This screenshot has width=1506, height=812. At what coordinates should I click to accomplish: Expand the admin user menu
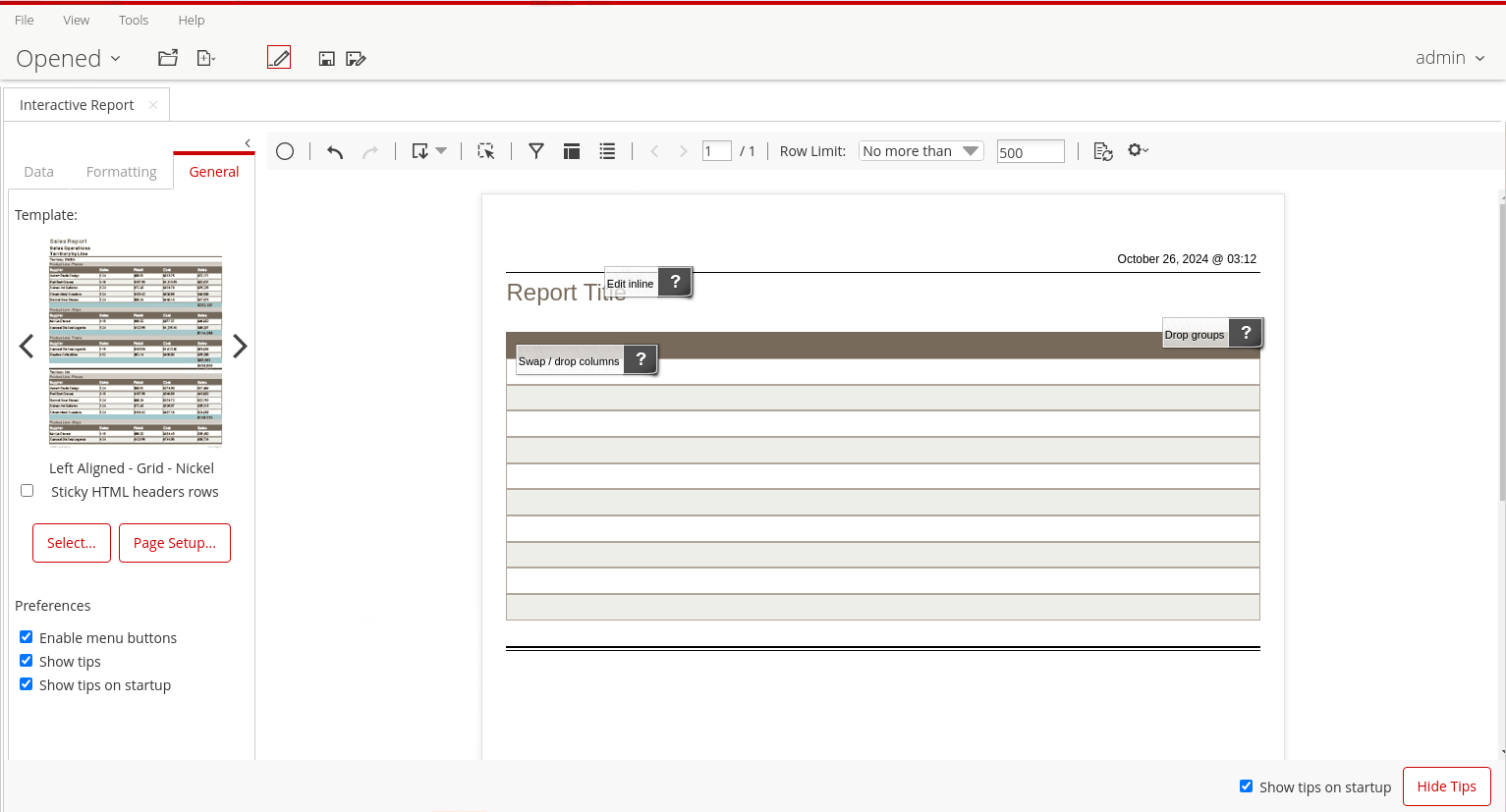1450,58
